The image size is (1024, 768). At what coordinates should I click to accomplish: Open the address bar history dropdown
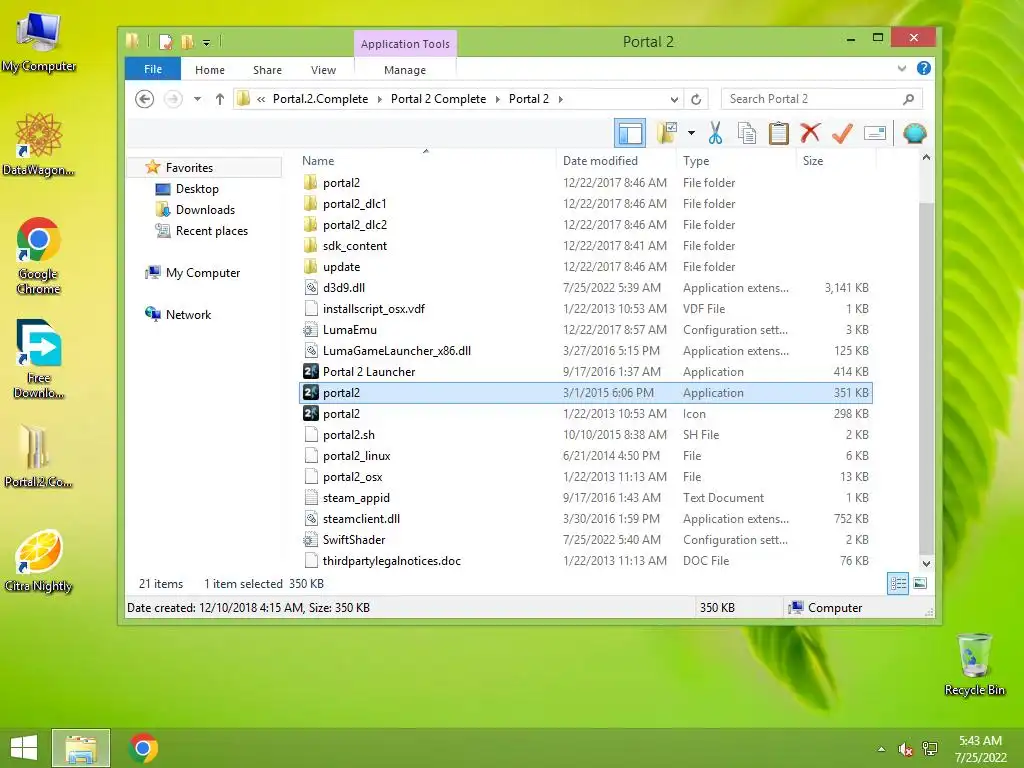coord(674,99)
